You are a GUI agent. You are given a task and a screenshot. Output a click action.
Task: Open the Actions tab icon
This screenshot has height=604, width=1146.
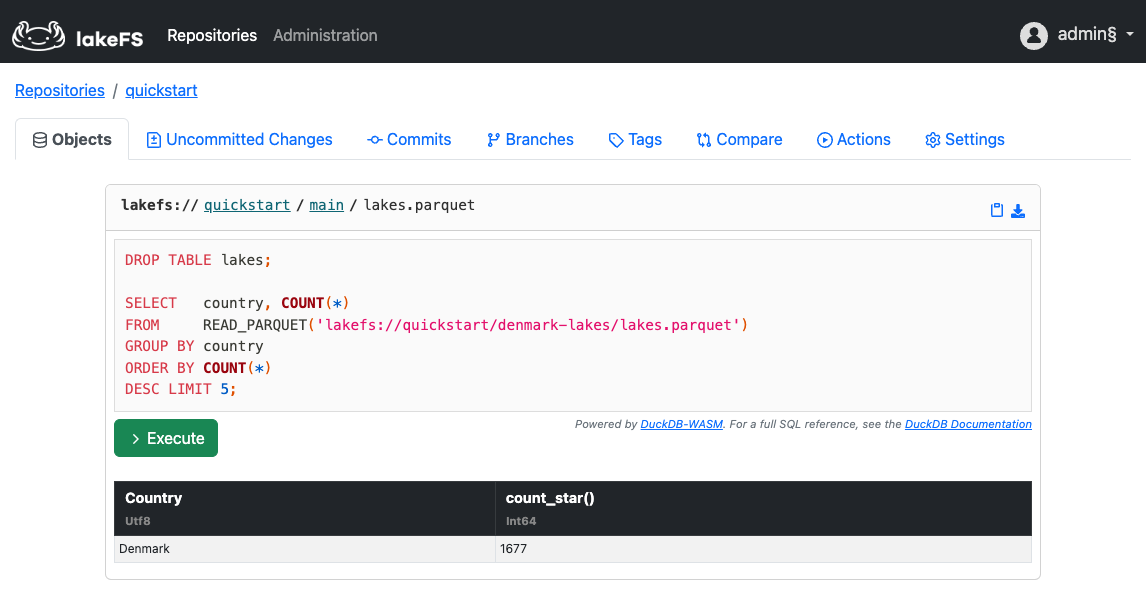coord(826,139)
